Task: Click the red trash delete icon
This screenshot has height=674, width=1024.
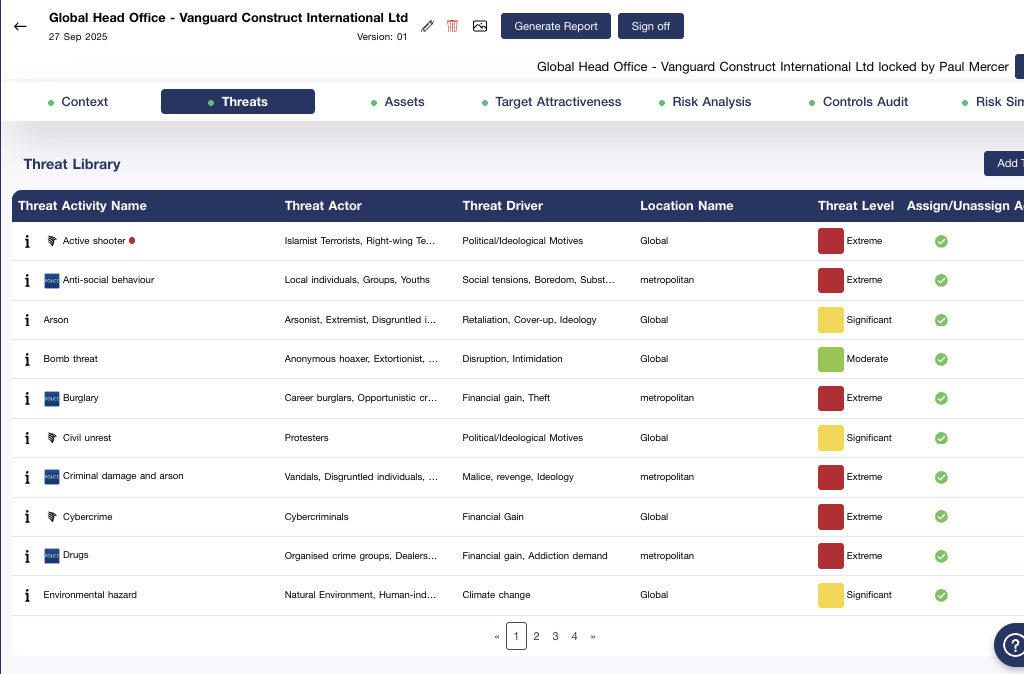Action: (x=453, y=26)
